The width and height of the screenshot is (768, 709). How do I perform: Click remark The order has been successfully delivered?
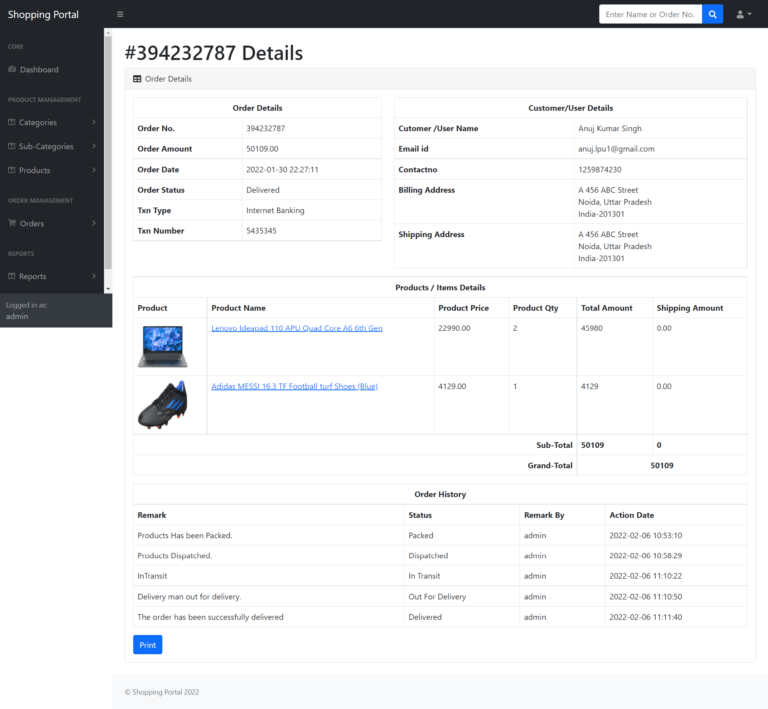click(210, 617)
